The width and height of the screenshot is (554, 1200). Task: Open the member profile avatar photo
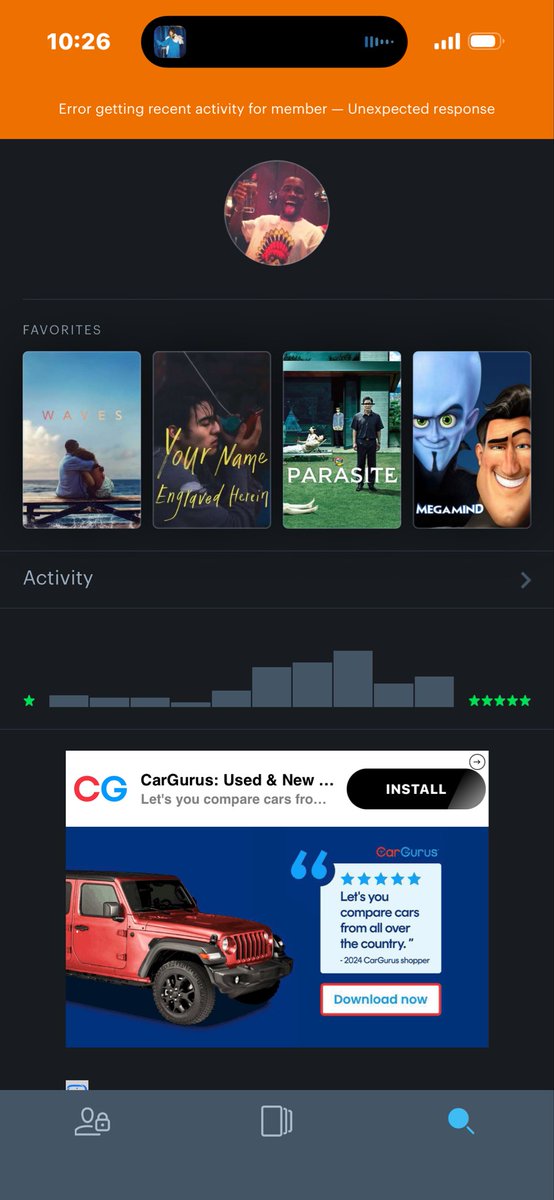277,213
